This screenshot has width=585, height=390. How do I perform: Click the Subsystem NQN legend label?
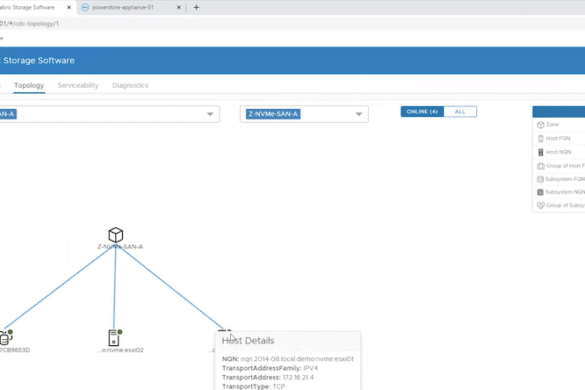point(565,192)
